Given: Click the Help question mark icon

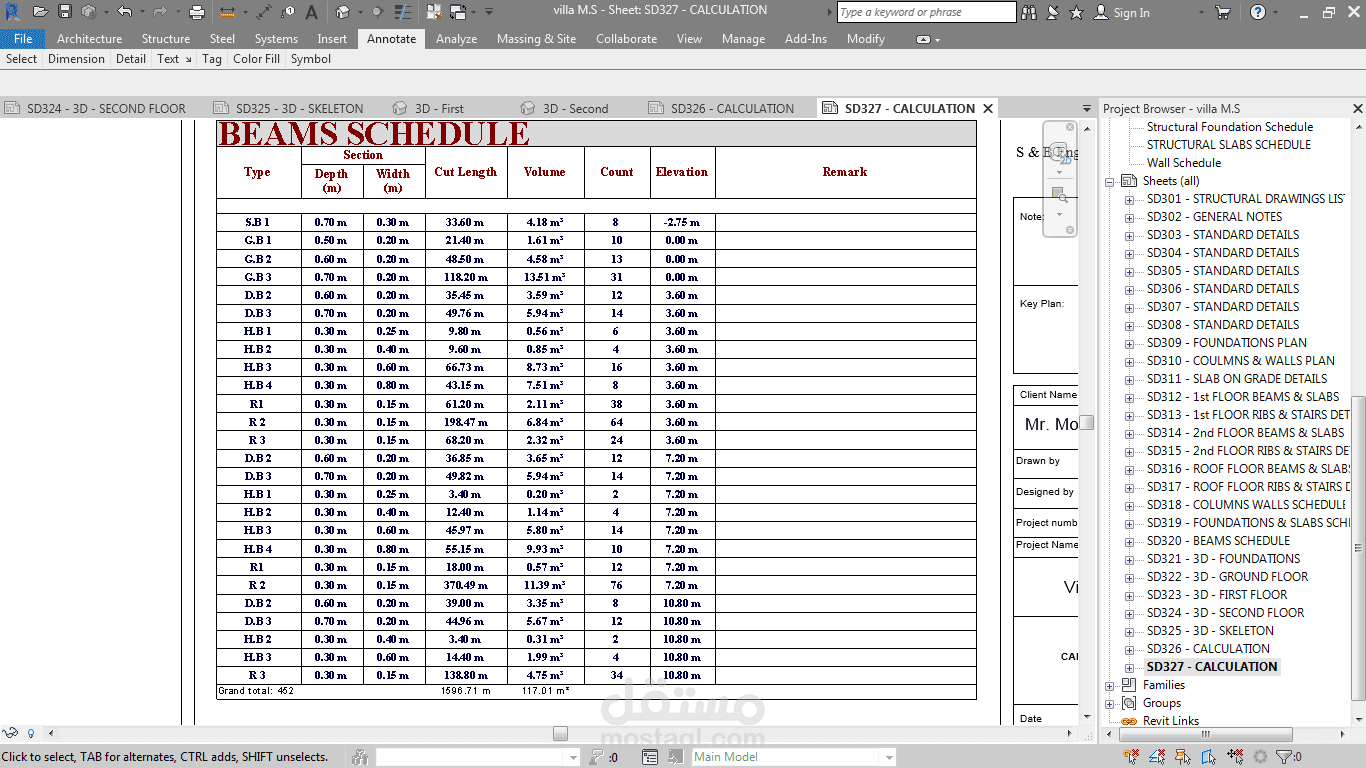Looking at the screenshot, I should (x=1258, y=12).
